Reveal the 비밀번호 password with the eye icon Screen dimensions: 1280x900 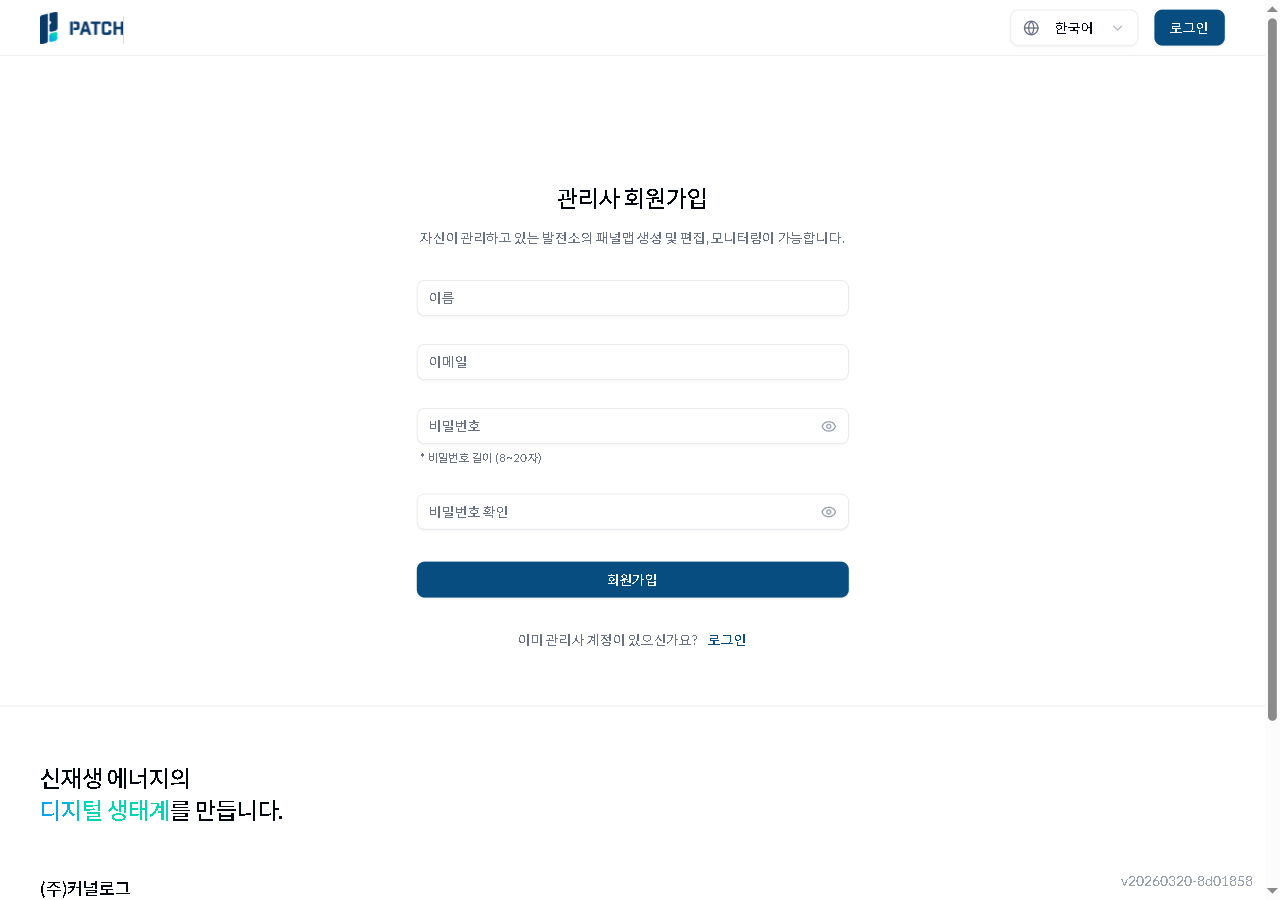(828, 426)
